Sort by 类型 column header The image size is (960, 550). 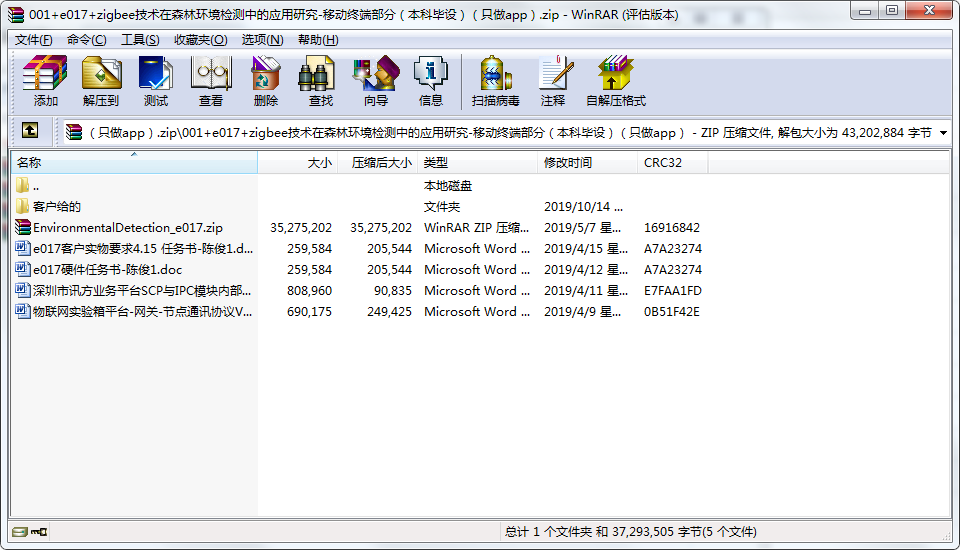pos(478,162)
